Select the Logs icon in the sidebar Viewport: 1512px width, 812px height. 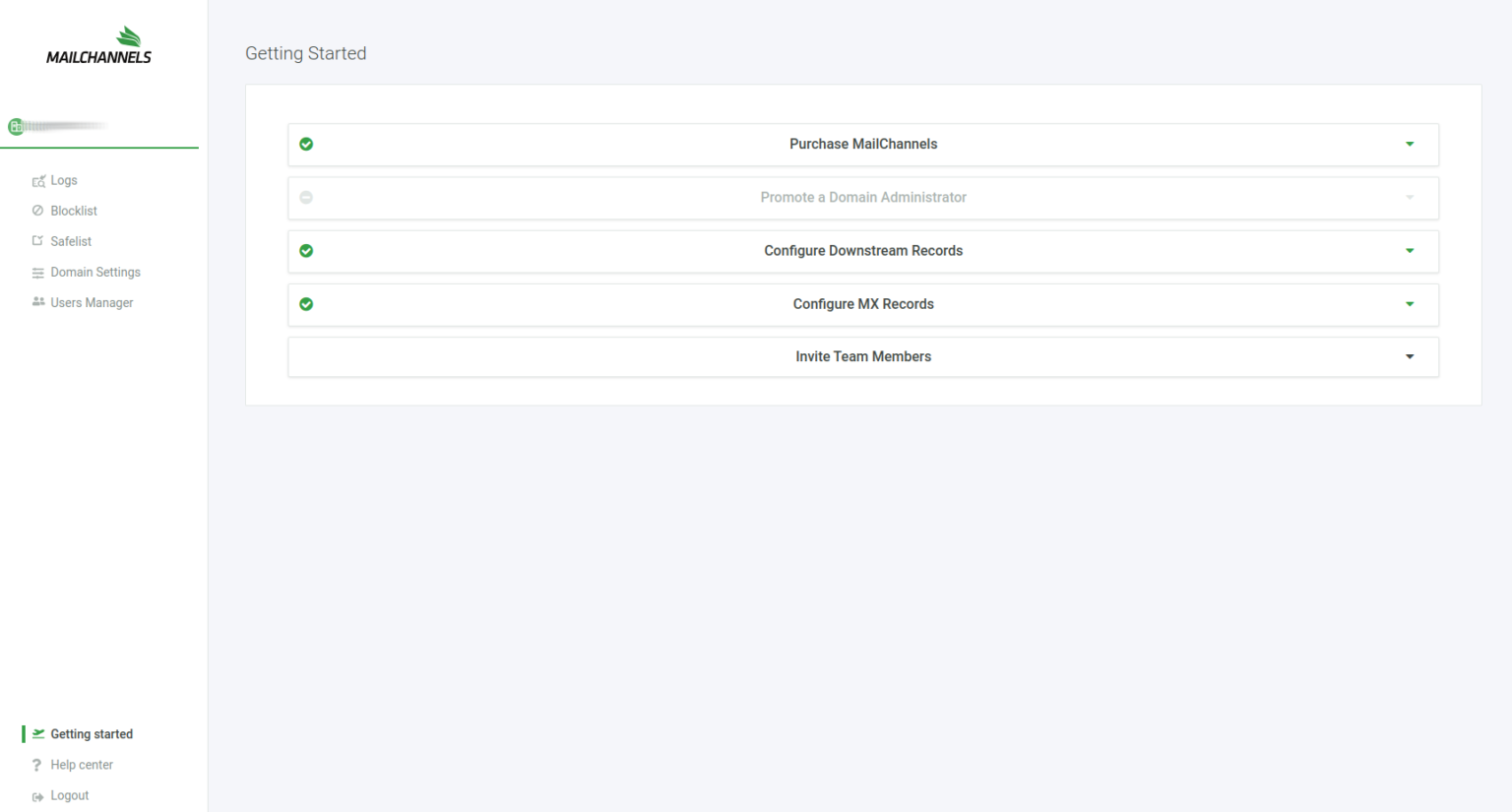39,180
